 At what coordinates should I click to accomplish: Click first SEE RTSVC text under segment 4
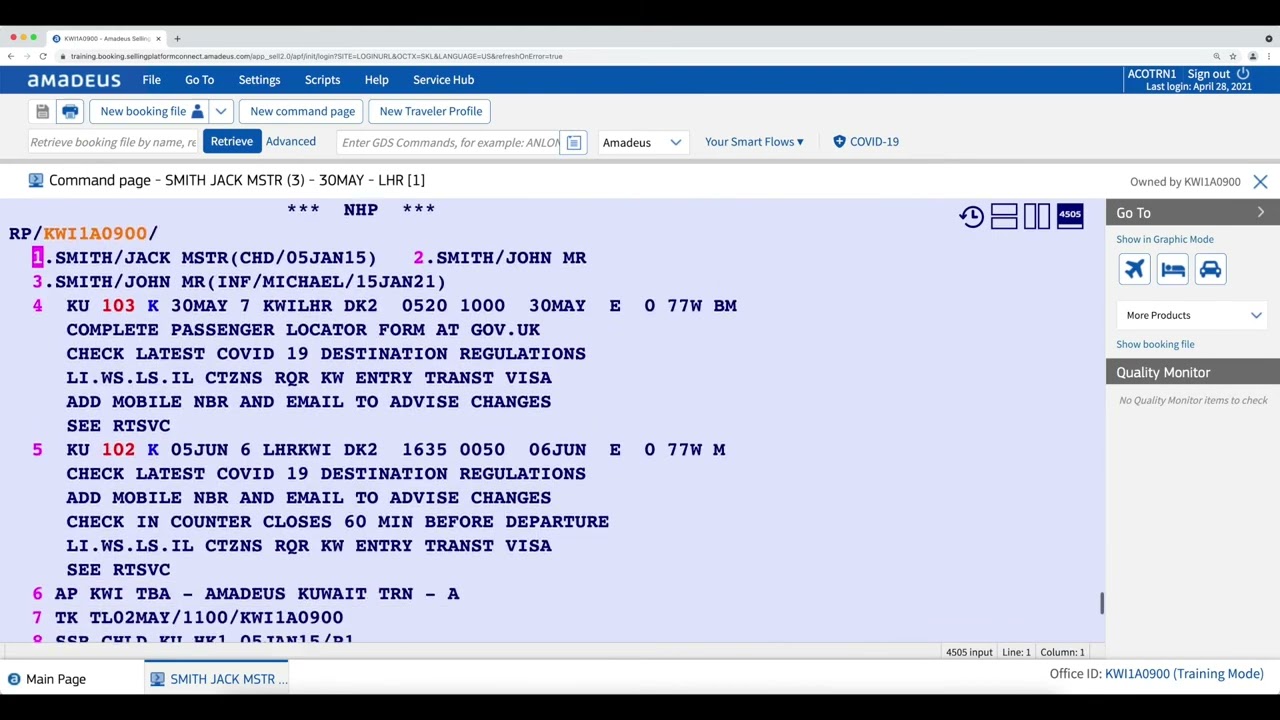[118, 426]
